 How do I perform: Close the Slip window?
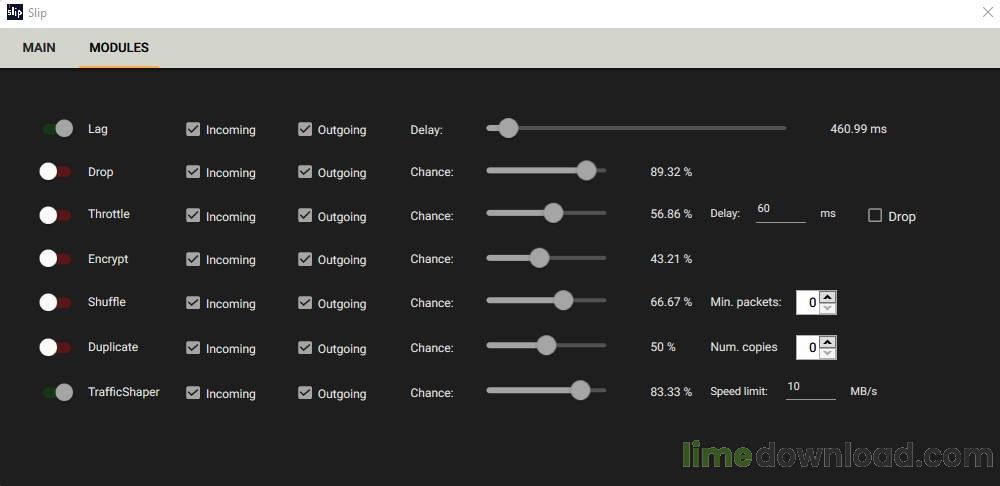(986, 13)
